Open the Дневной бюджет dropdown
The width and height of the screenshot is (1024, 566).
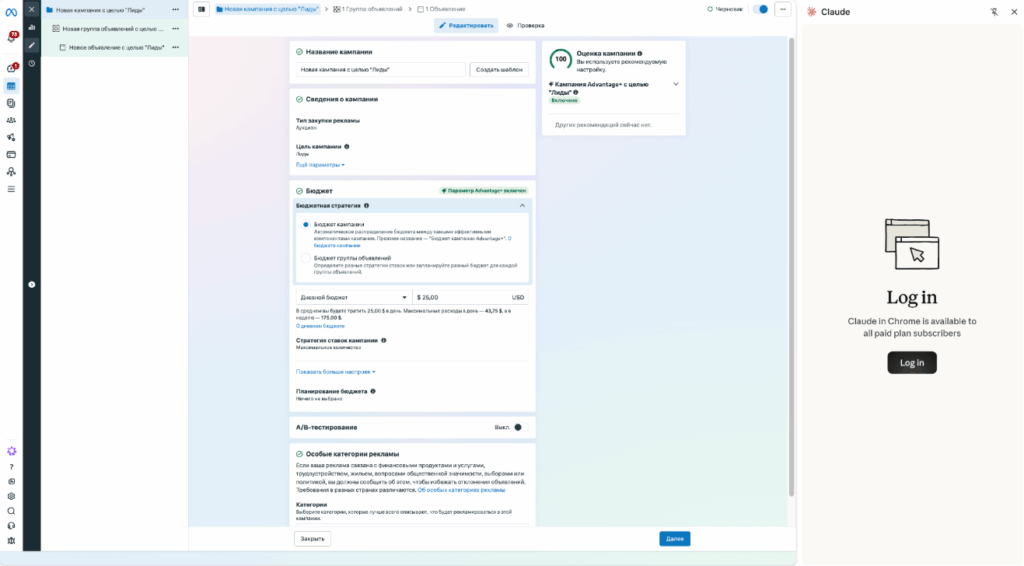point(353,297)
